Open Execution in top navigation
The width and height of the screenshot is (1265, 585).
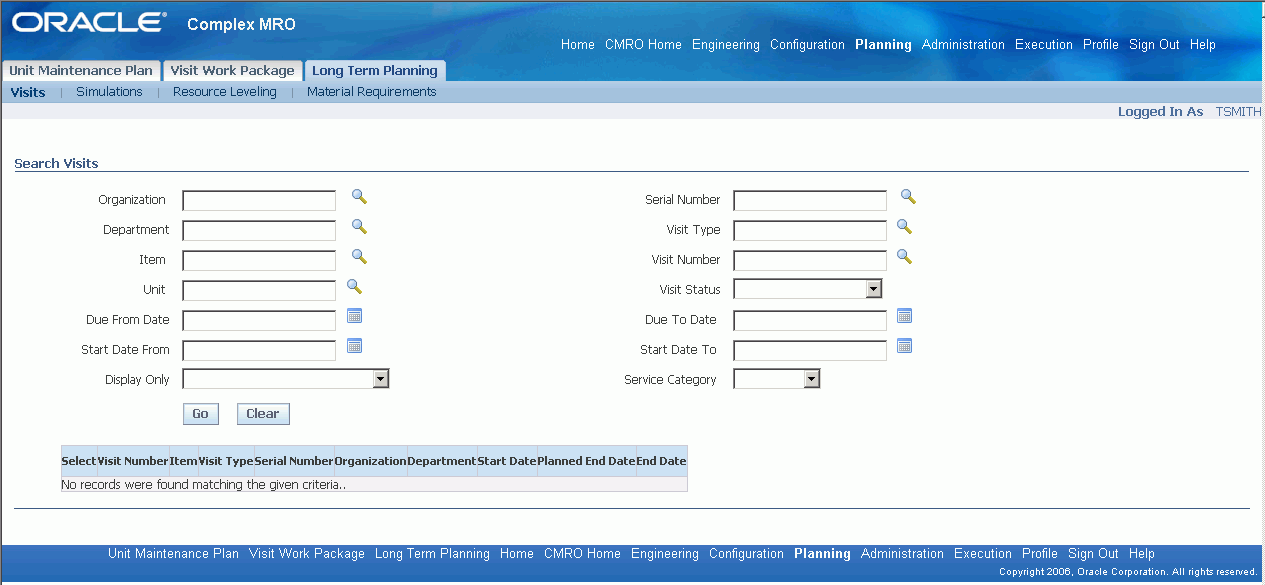tap(1044, 45)
